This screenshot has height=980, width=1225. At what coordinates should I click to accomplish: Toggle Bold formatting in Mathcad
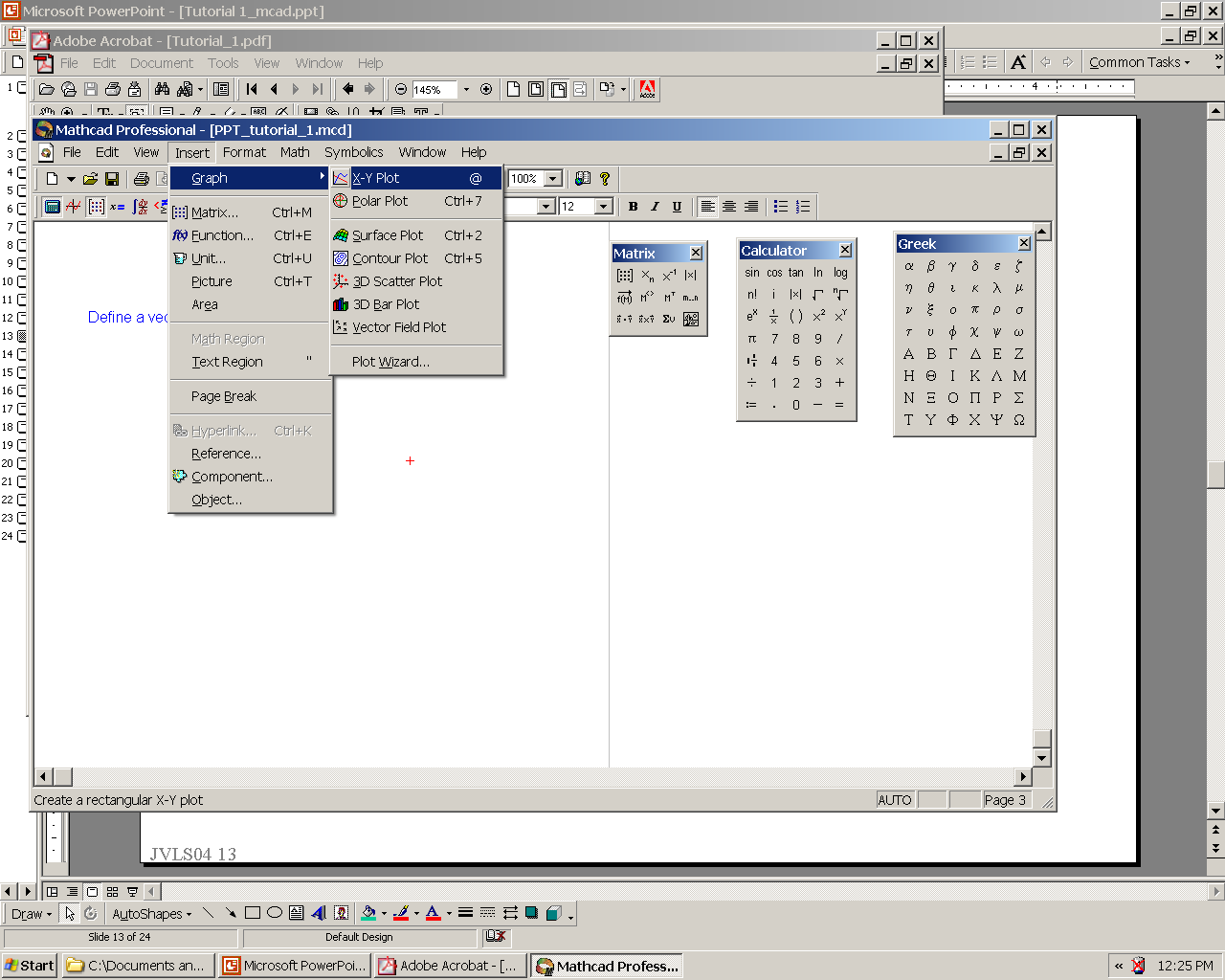coord(633,207)
